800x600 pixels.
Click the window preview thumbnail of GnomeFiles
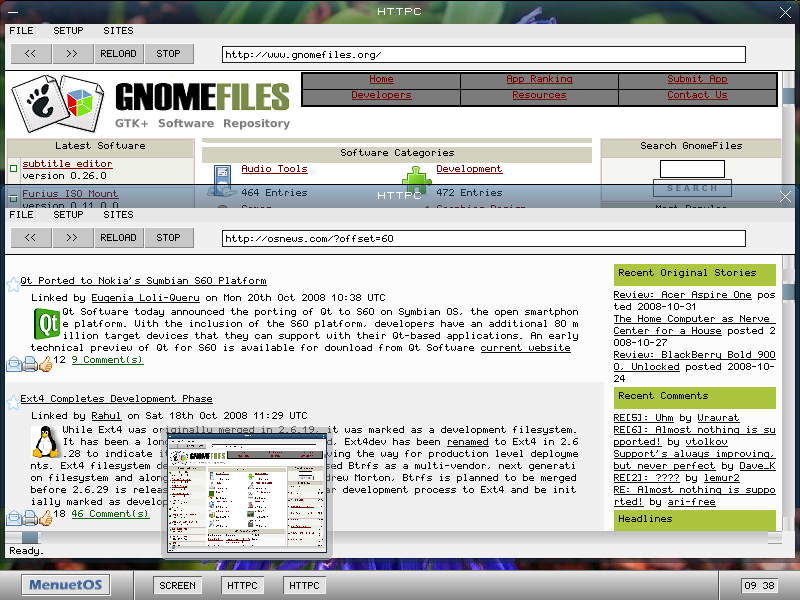[x=247, y=494]
